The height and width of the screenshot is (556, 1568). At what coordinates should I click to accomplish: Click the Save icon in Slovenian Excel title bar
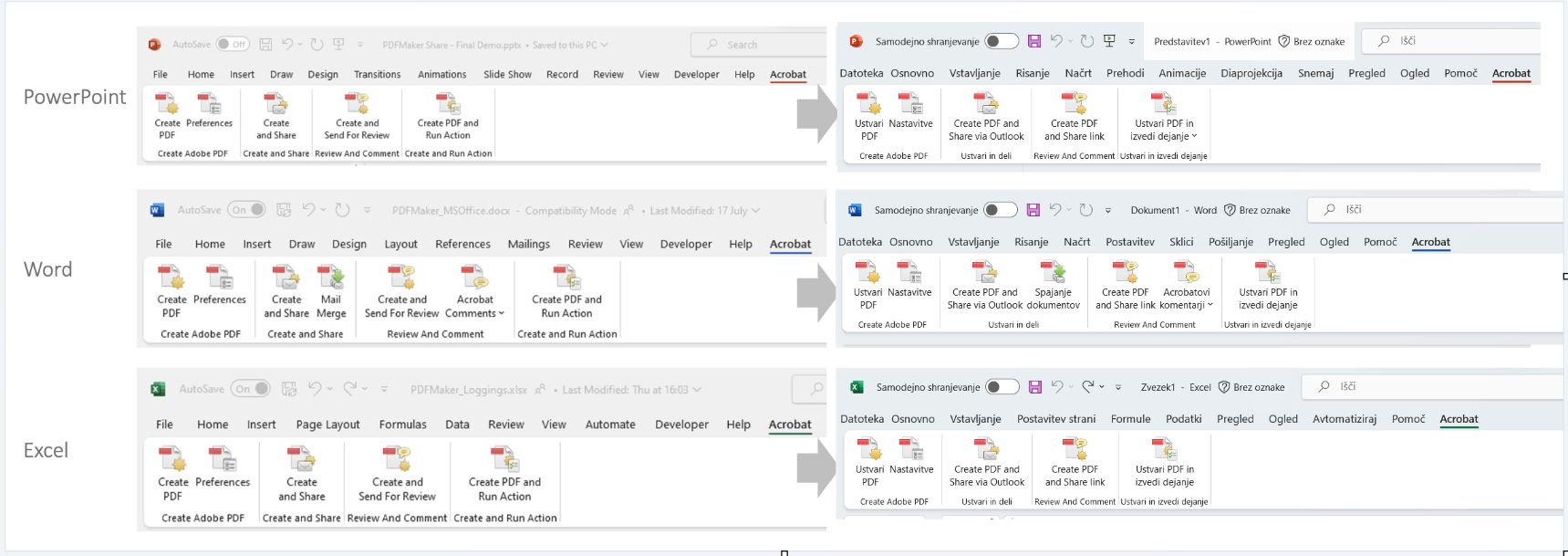click(x=1035, y=387)
